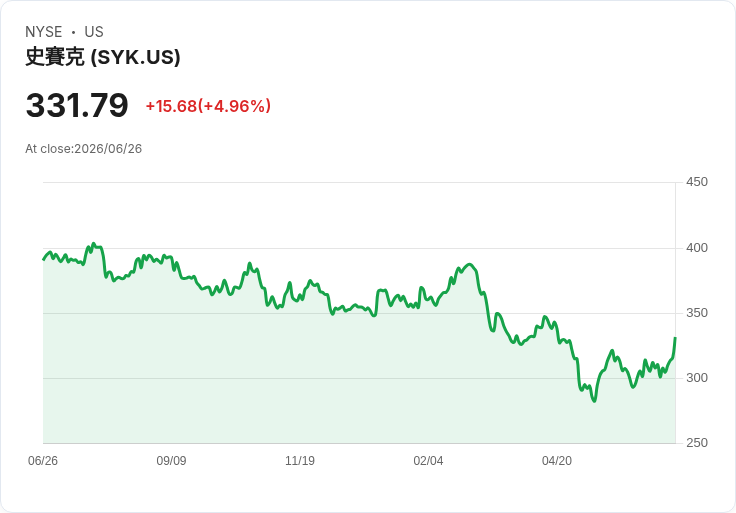This screenshot has width=736, height=513.
Task: Click the 331.79 current price
Action: 77,105
